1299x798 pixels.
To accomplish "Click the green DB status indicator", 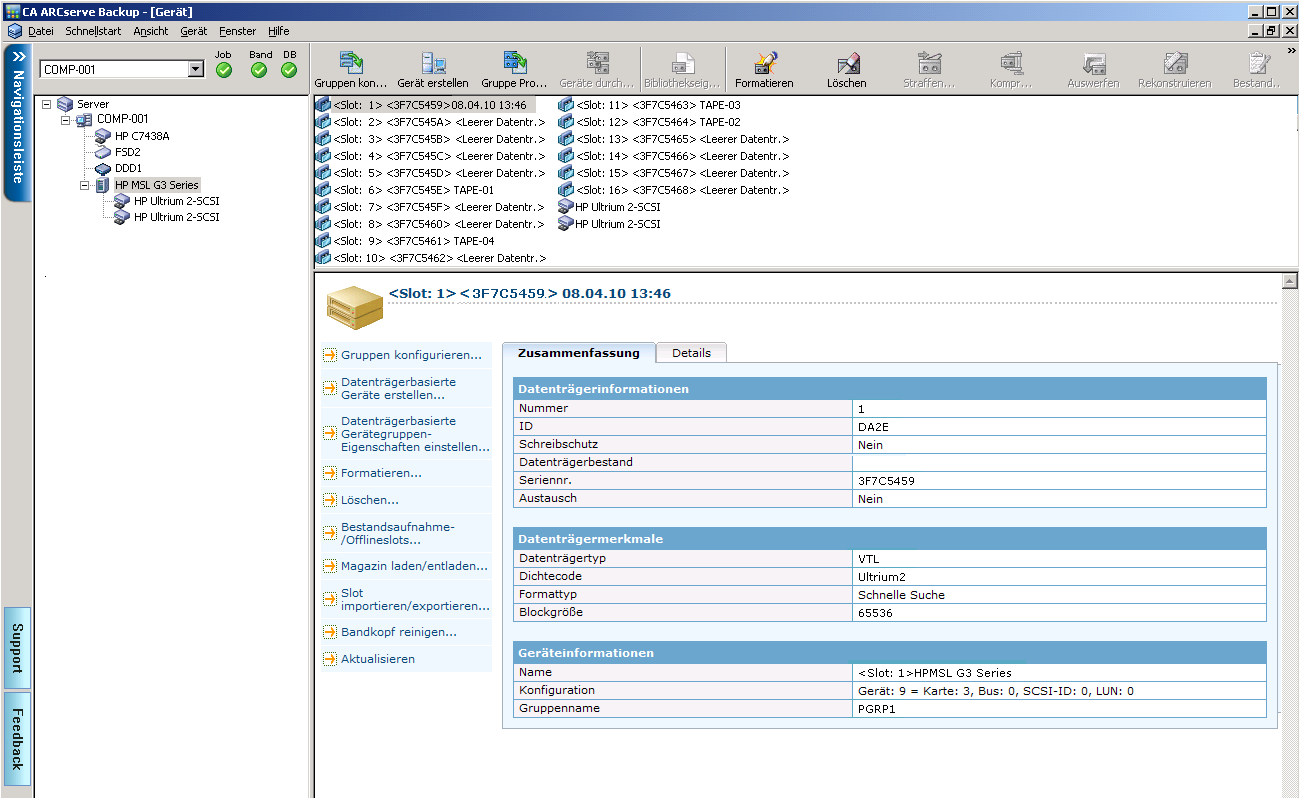I will pos(289,70).
